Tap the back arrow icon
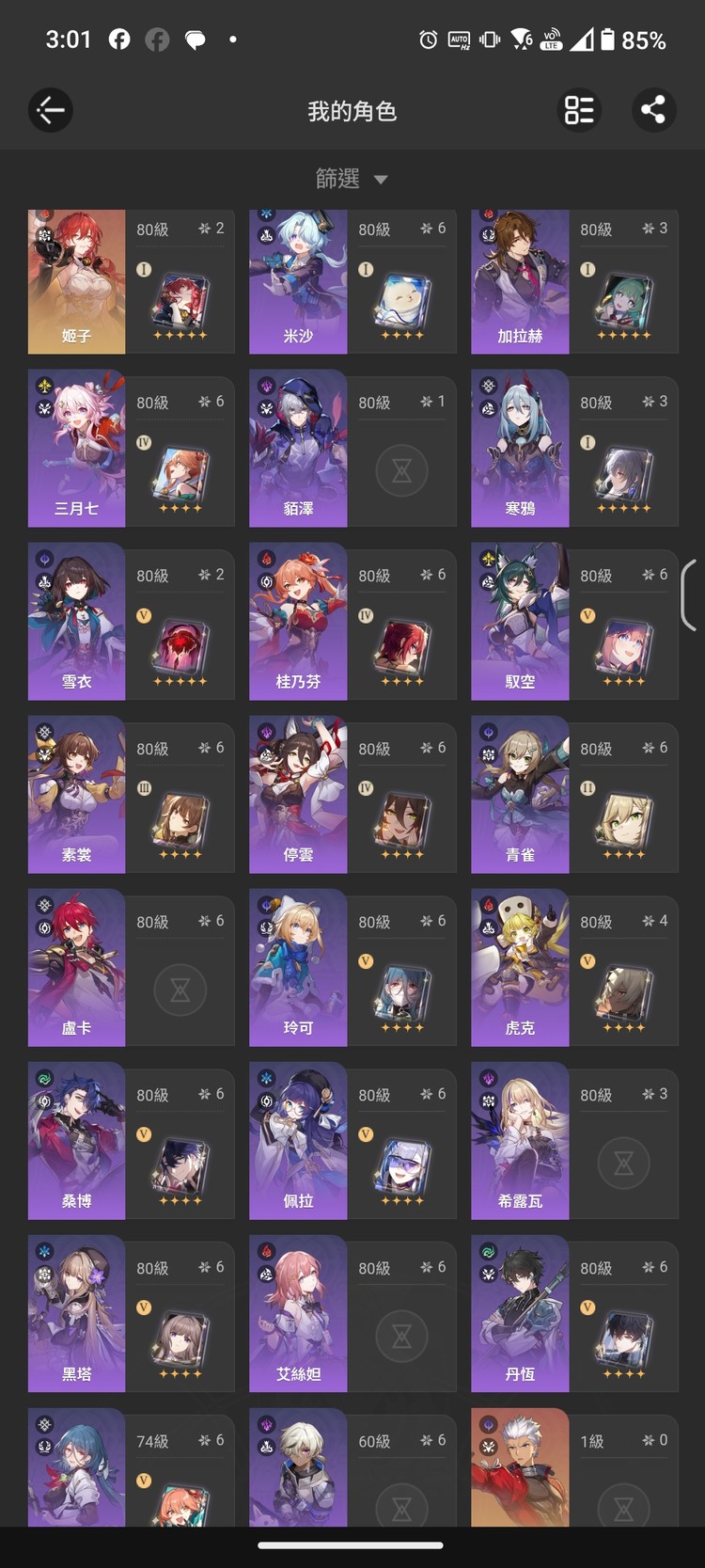The width and height of the screenshot is (705, 1568). (51, 110)
